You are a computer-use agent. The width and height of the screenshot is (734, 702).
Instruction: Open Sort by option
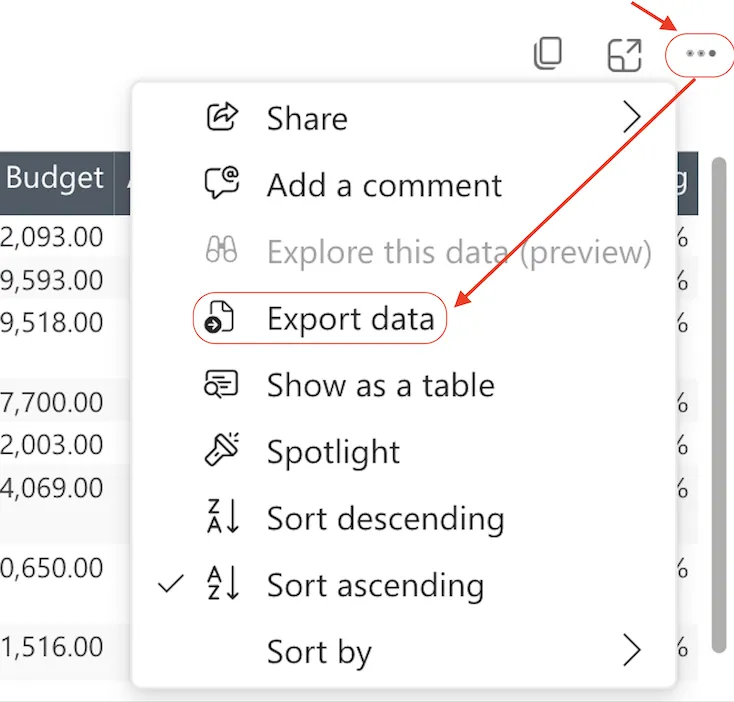pyautogui.click(x=404, y=651)
